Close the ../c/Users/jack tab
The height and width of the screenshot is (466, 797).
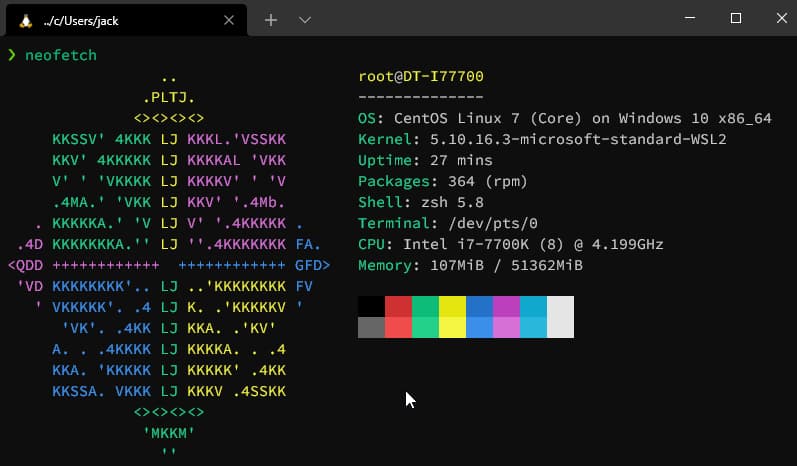(x=229, y=20)
